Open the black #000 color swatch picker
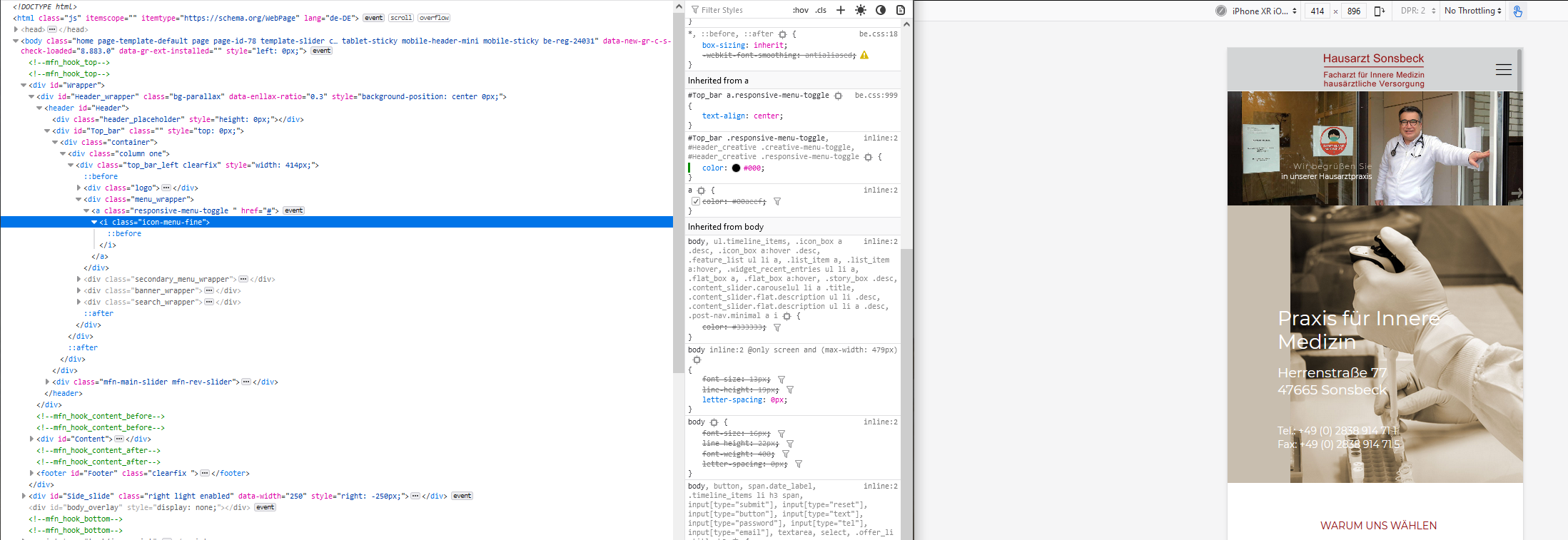Screen dimensions: 1568x540 tap(736, 168)
